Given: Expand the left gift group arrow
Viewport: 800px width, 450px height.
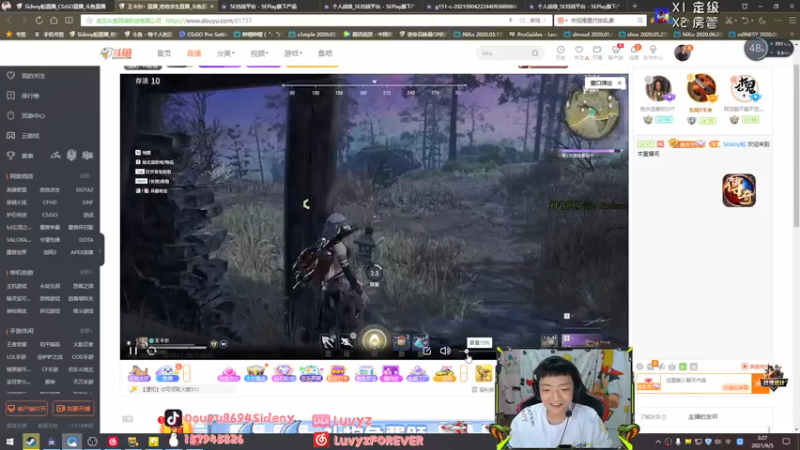Looking at the screenshot, I should (x=187, y=373).
